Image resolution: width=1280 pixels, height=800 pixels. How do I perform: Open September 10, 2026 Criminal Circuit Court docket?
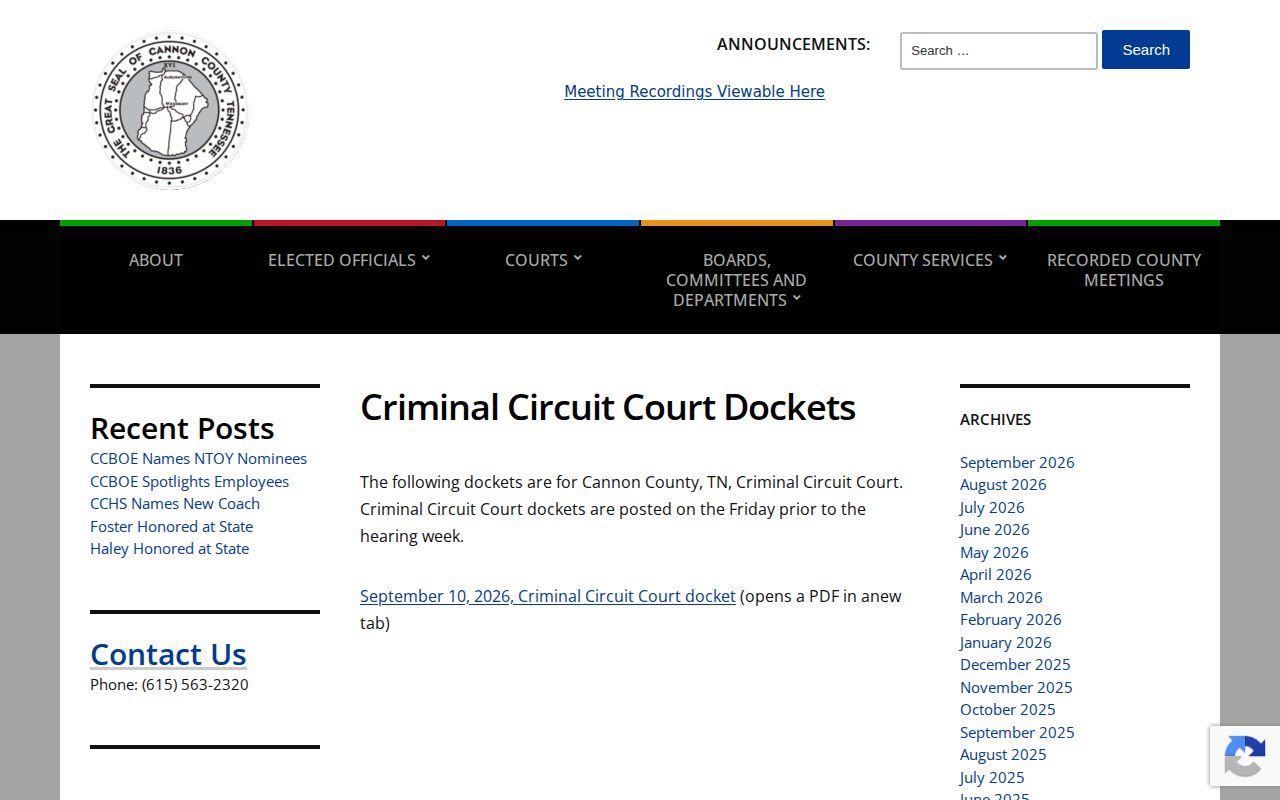548,596
